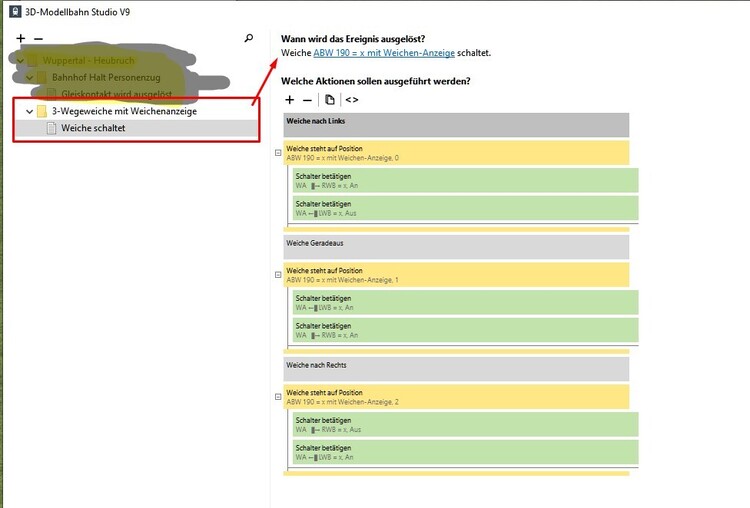This screenshot has width=750, height=508.
Task: Copy actions with the duplicate icon
Action: 330,99
